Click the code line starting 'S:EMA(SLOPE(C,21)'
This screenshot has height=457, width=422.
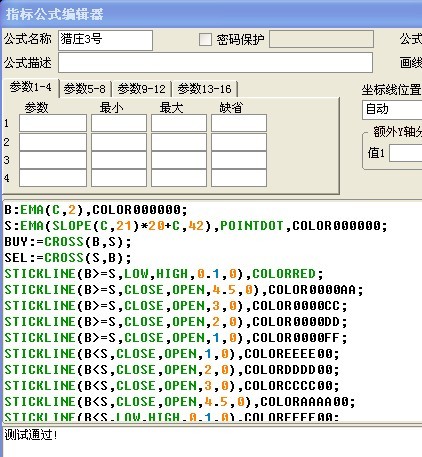click(196, 226)
